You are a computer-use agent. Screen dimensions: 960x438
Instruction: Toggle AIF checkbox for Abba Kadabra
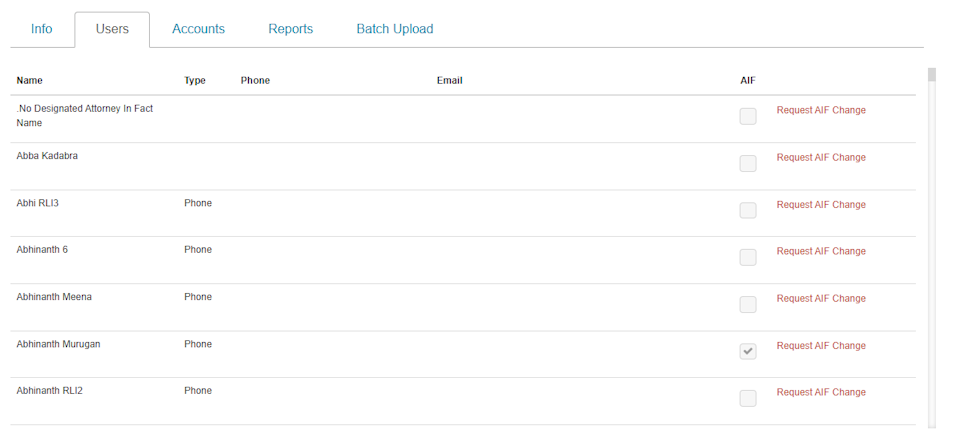point(748,164)
